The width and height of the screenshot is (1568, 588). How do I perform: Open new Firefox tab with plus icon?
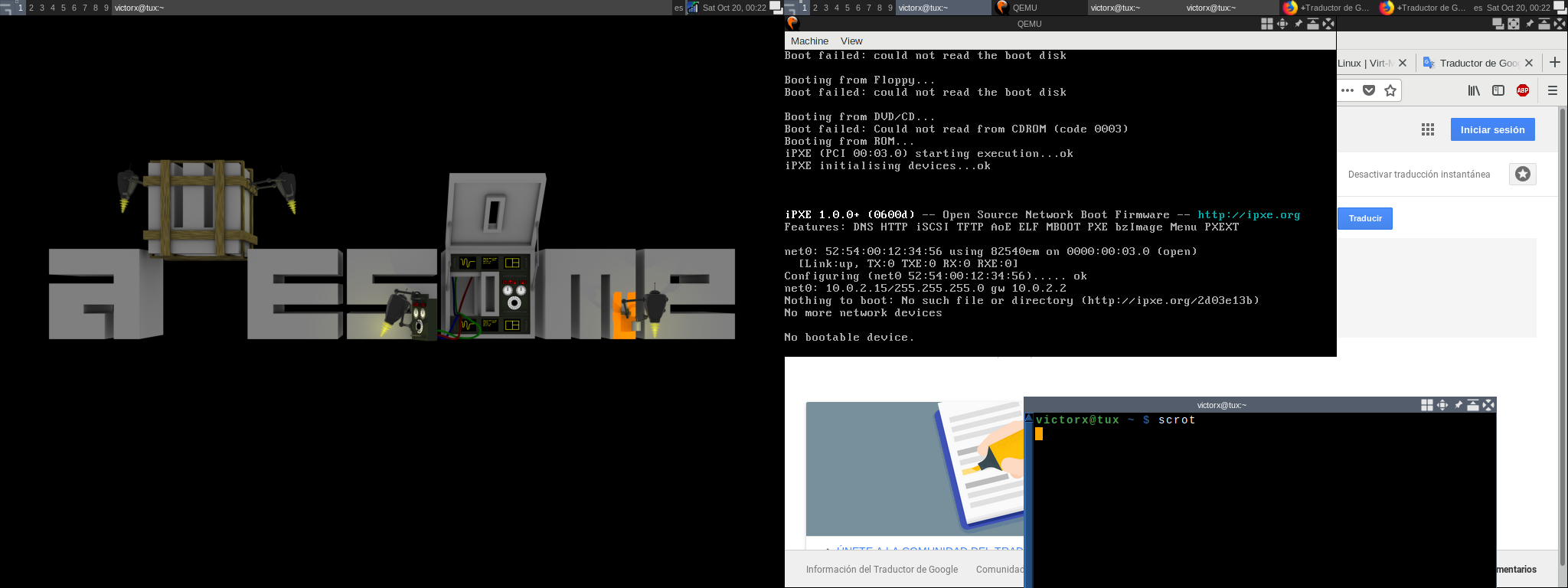pos(1555,62)
